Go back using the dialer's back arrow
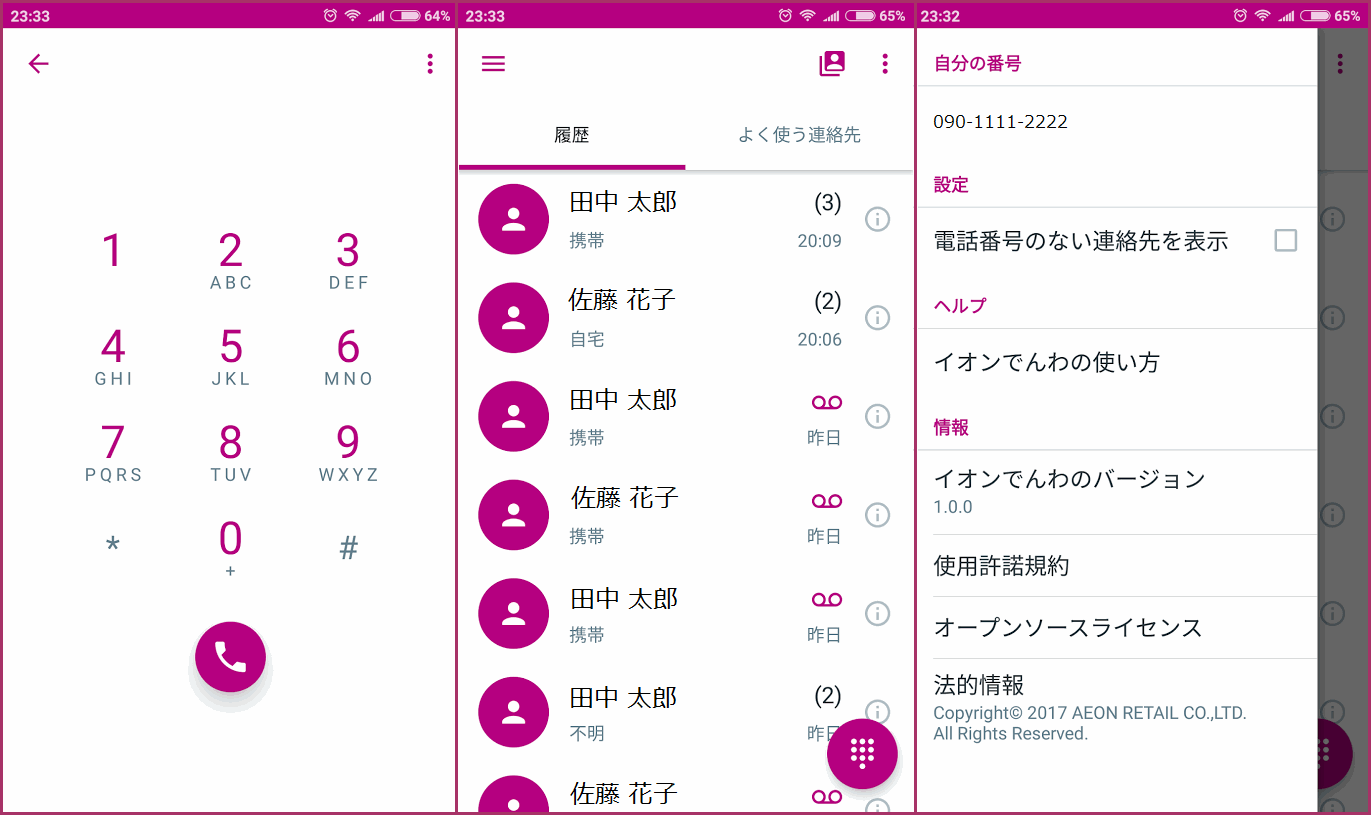The image size is (1371, 815). tap(38, 64)
